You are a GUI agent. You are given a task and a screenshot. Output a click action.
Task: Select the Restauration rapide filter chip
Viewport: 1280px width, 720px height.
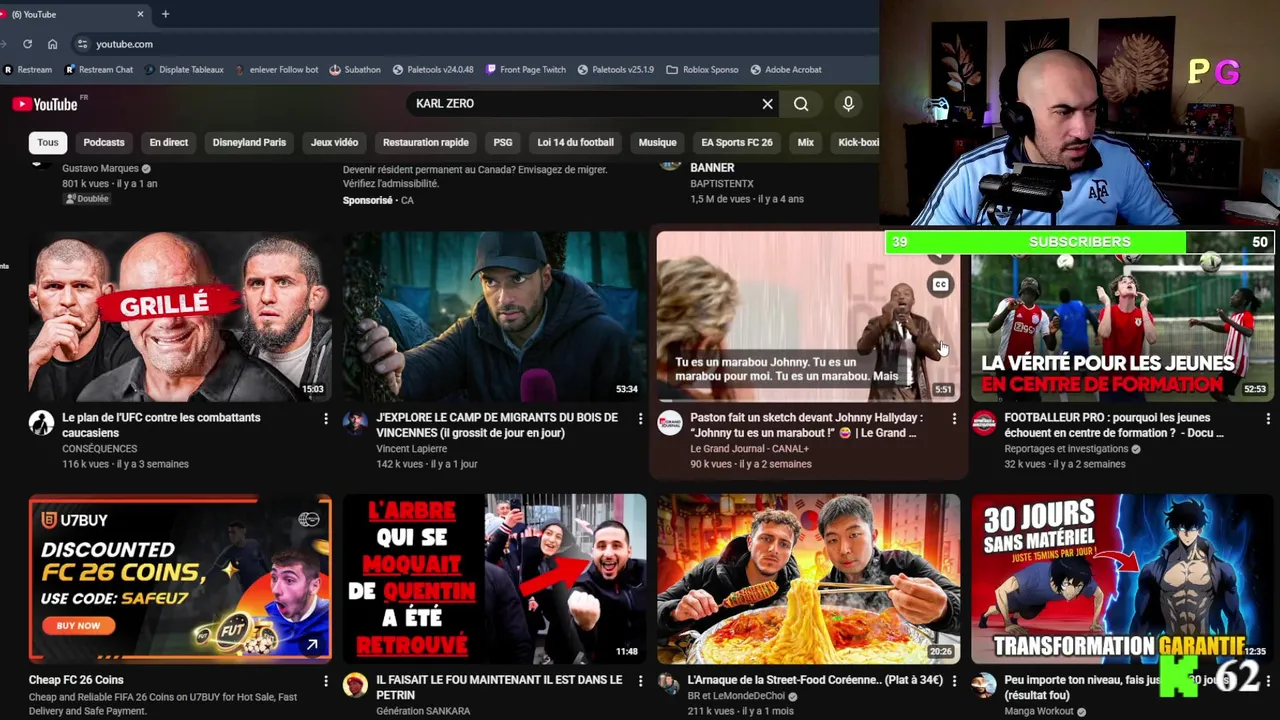425,142
